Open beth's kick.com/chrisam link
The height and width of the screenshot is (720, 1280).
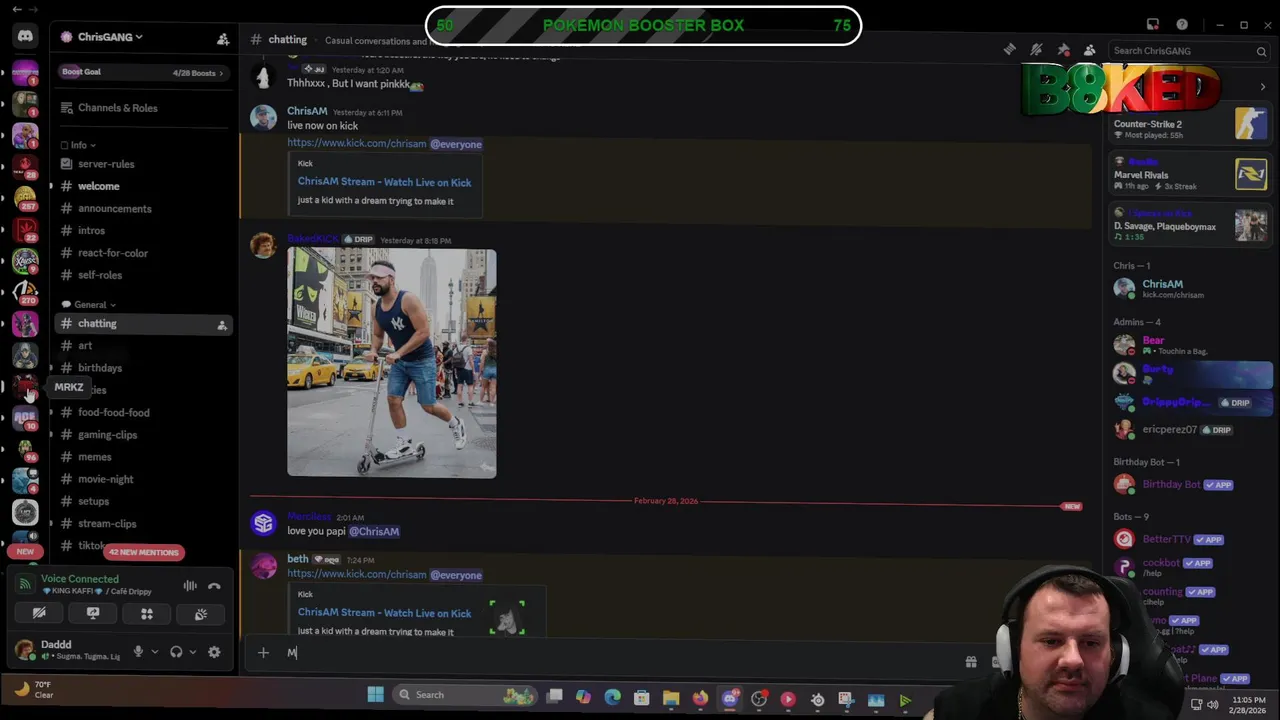coord(356,574)
